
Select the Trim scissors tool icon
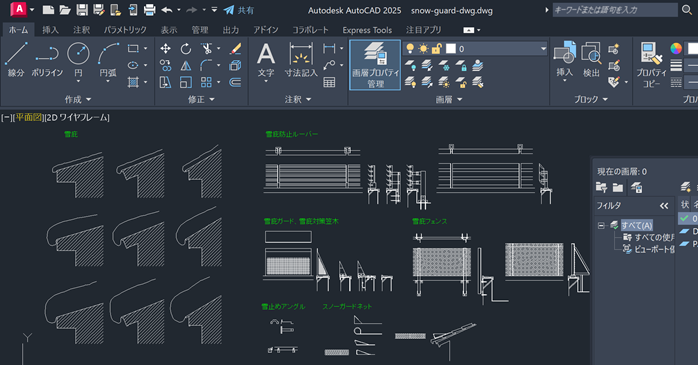coord(206,49)
